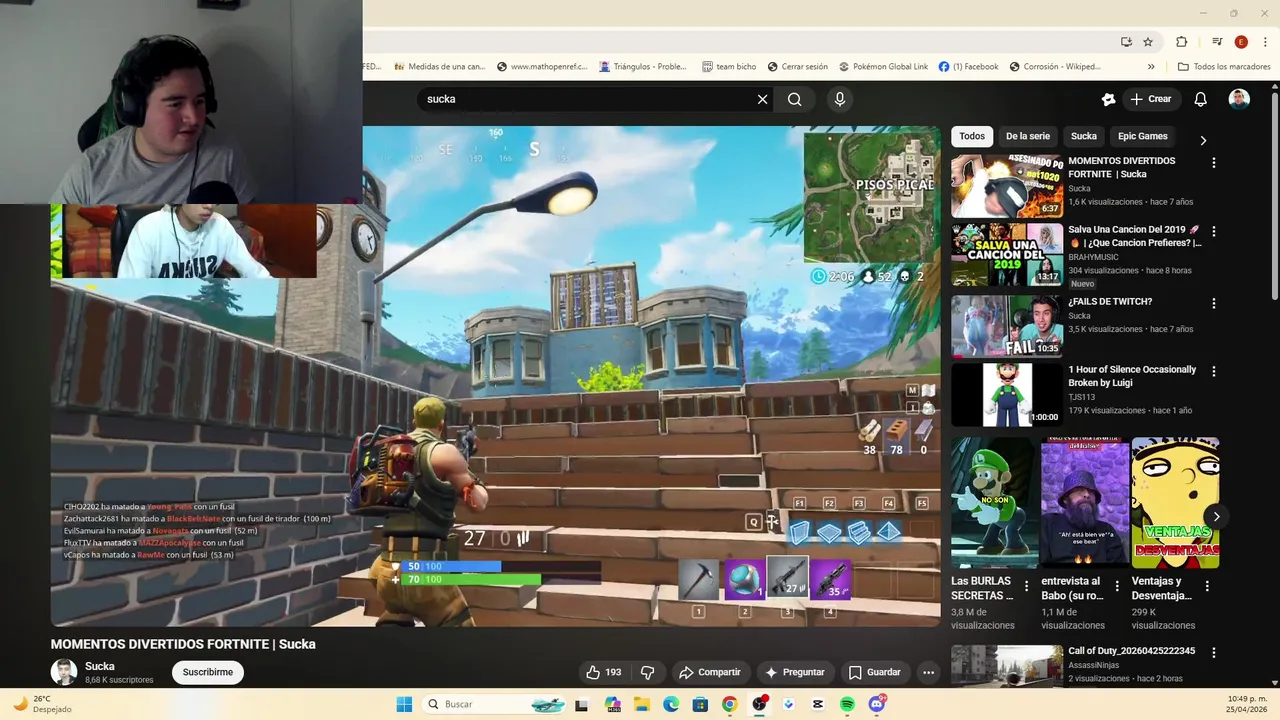
Task: Open the team bicho bookmark
Action: point(729,67)
